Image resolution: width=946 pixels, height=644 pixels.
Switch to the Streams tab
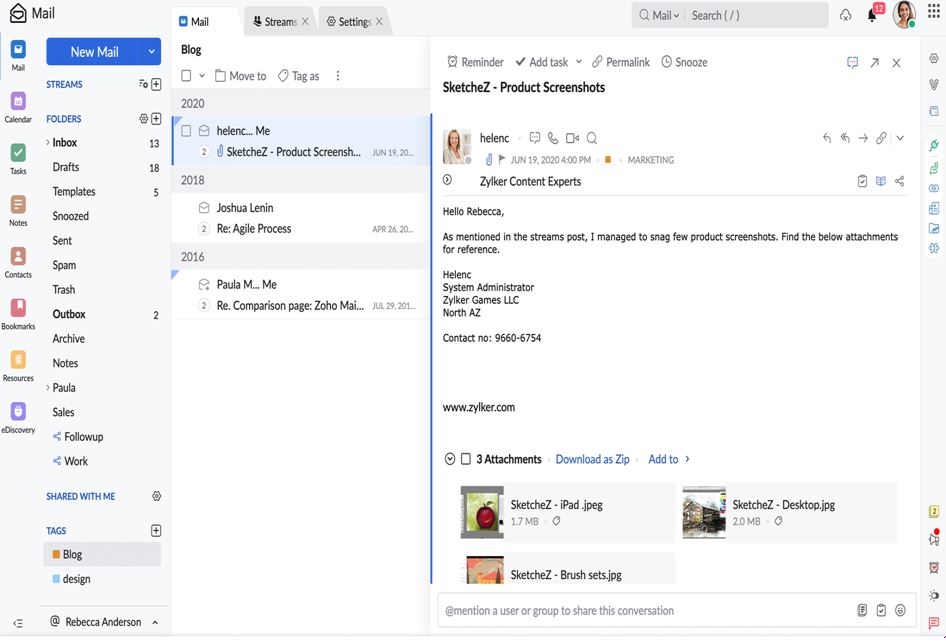click(274, 22)
